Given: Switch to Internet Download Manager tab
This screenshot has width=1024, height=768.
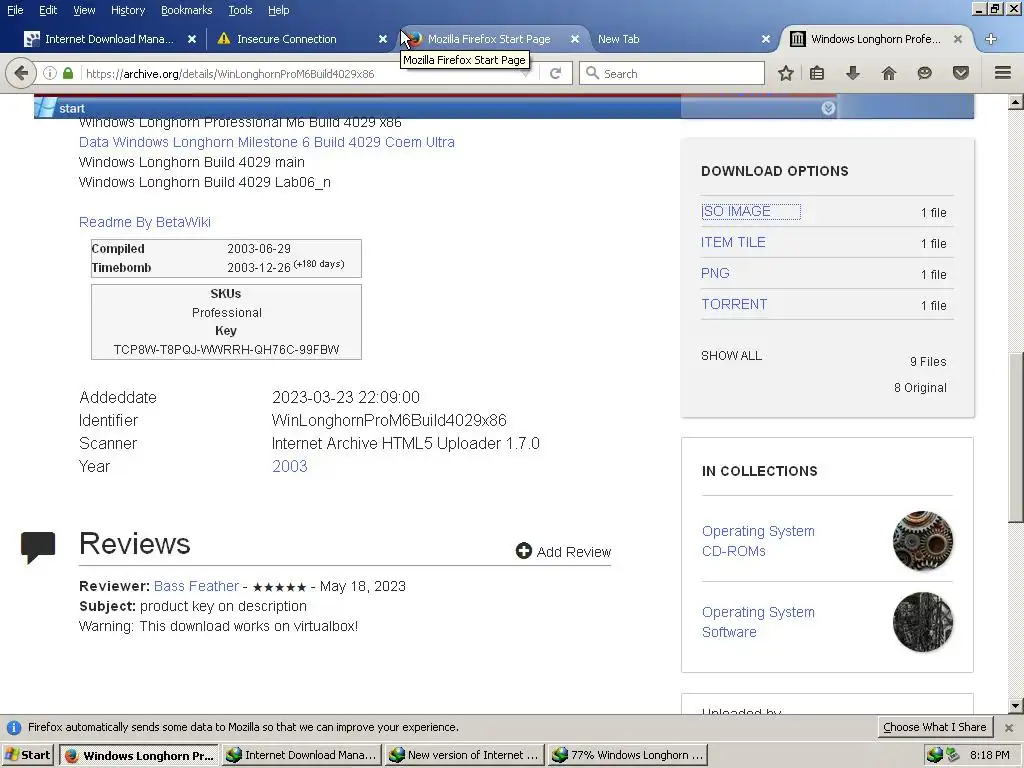Looking at the screenshot, I should pyautogui.click(x=109, y=39).
